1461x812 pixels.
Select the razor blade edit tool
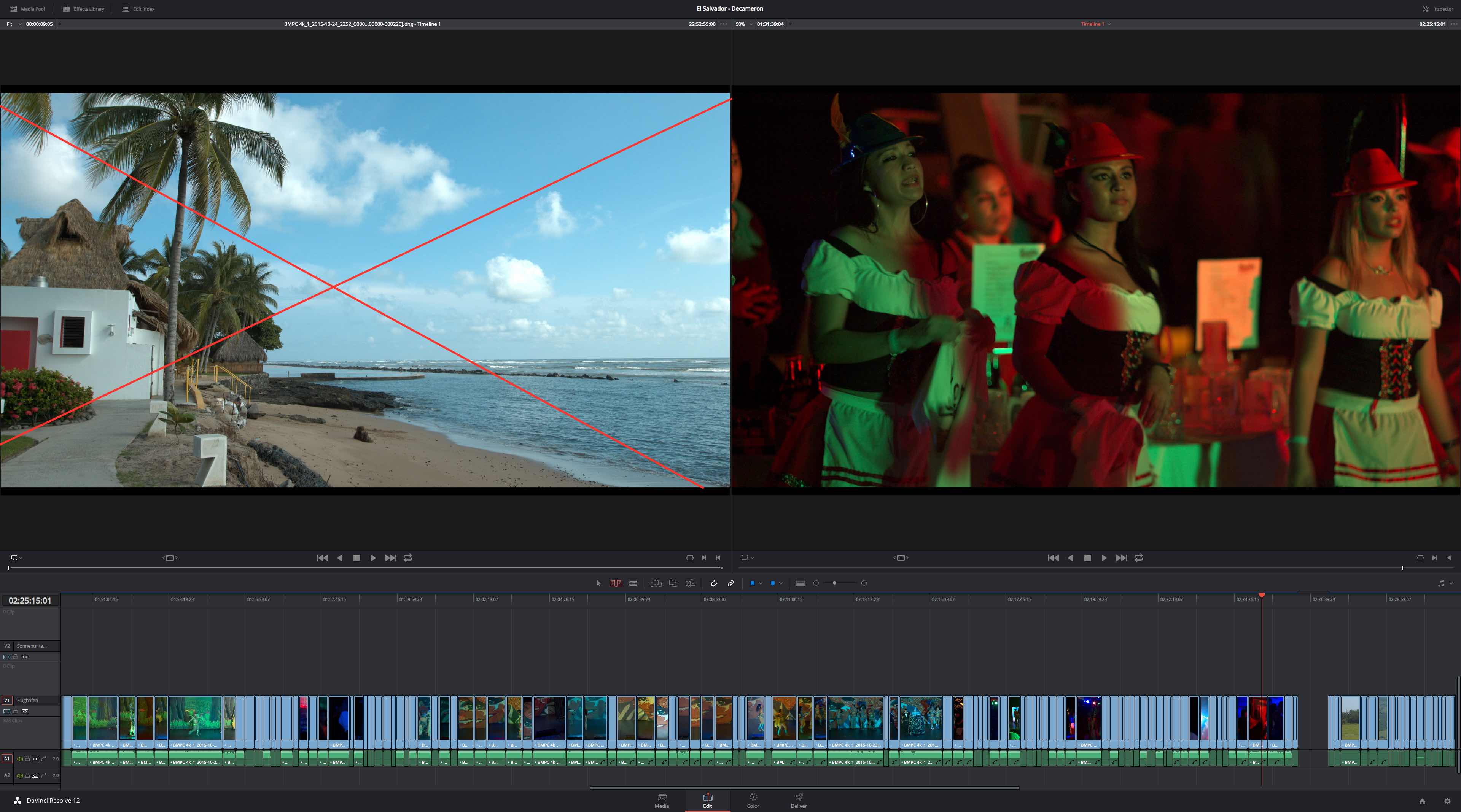coord(633,583)
